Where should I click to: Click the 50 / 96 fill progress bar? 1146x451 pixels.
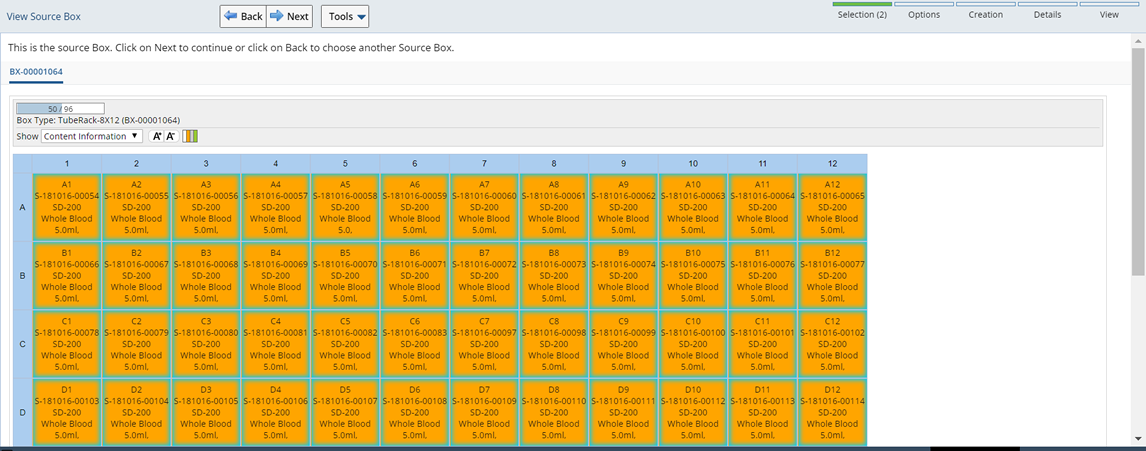coord(61,108)
